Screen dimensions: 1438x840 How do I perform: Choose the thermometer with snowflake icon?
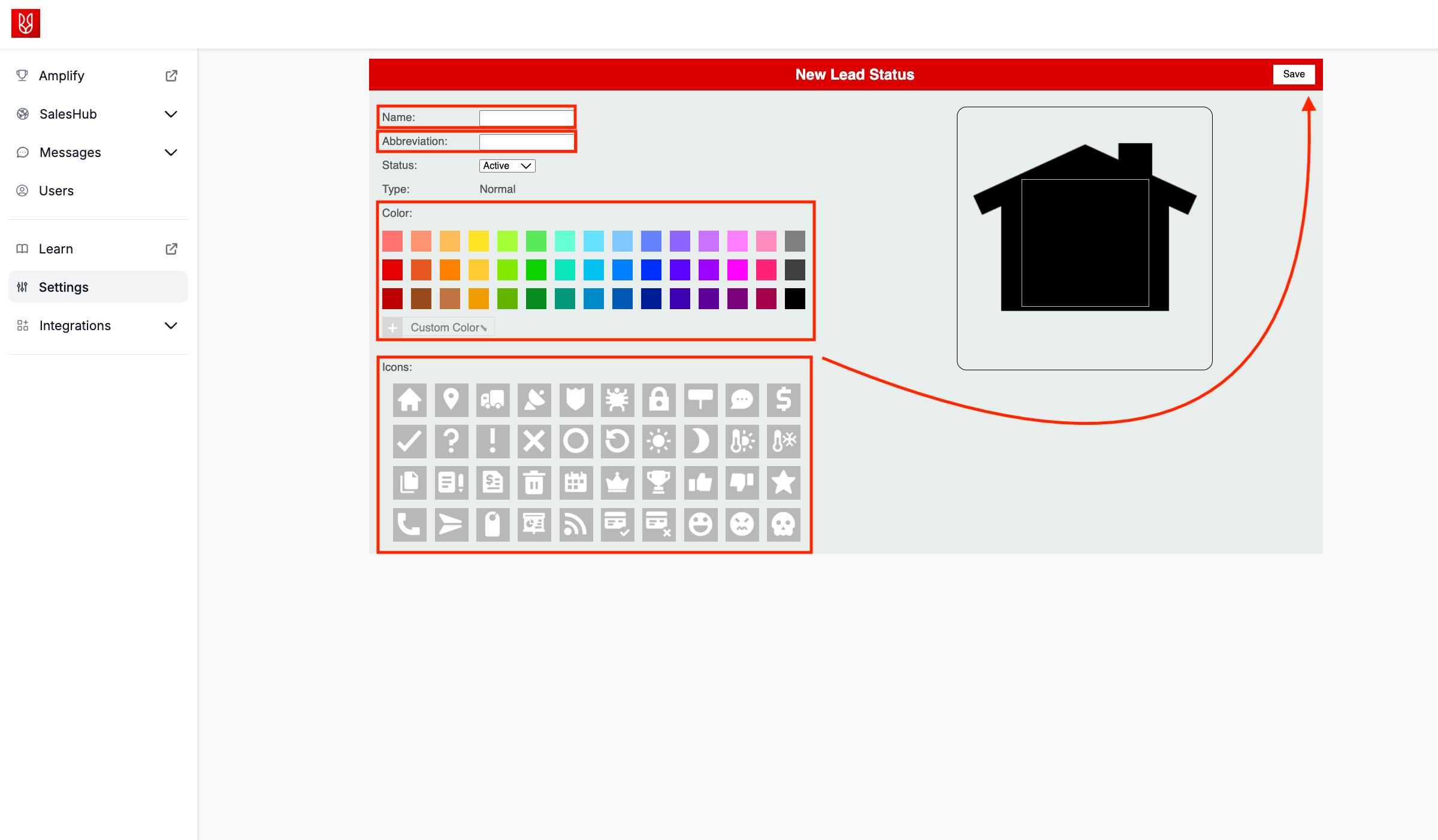pyautogui.click(x=784, y=442)
